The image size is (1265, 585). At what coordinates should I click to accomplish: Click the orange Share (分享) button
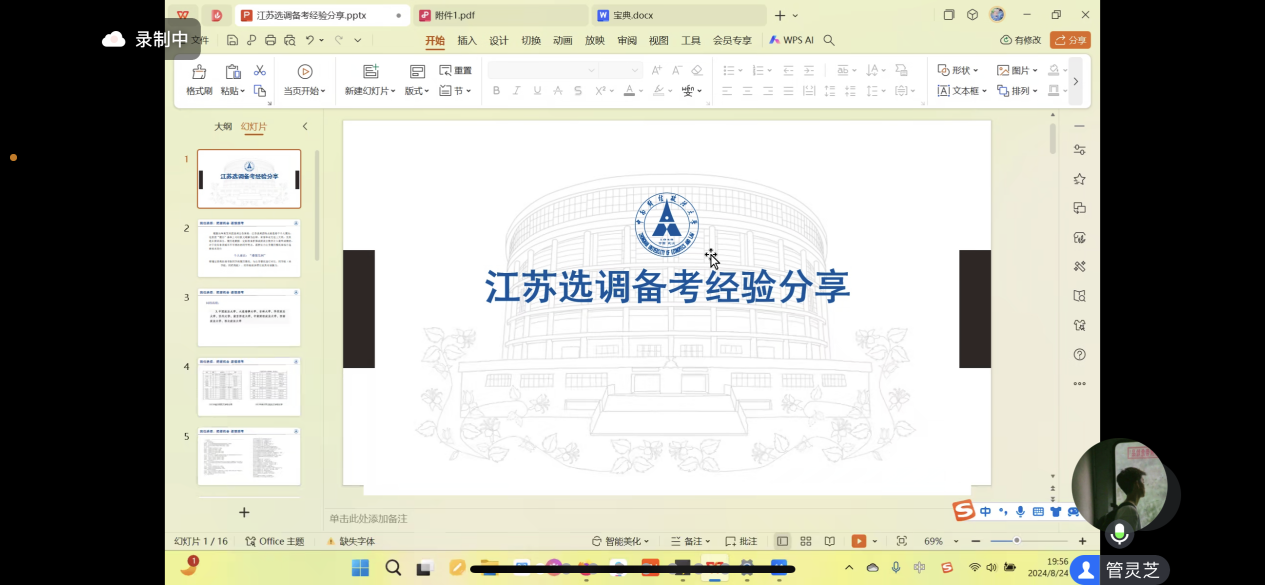click(1070, 40)
